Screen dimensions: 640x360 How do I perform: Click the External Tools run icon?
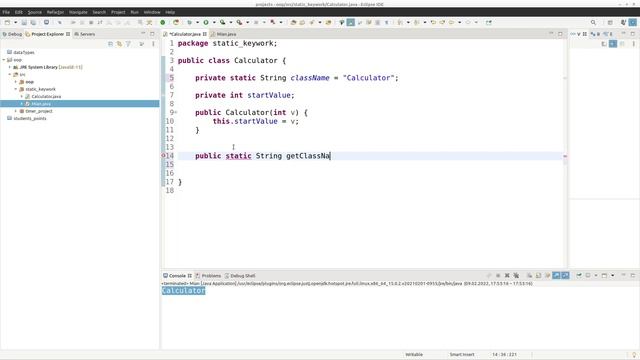click(x=239, y=22)
